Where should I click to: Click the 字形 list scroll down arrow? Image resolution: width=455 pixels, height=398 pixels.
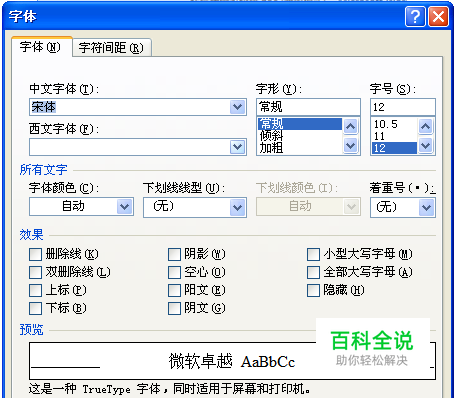click(351, 145)
